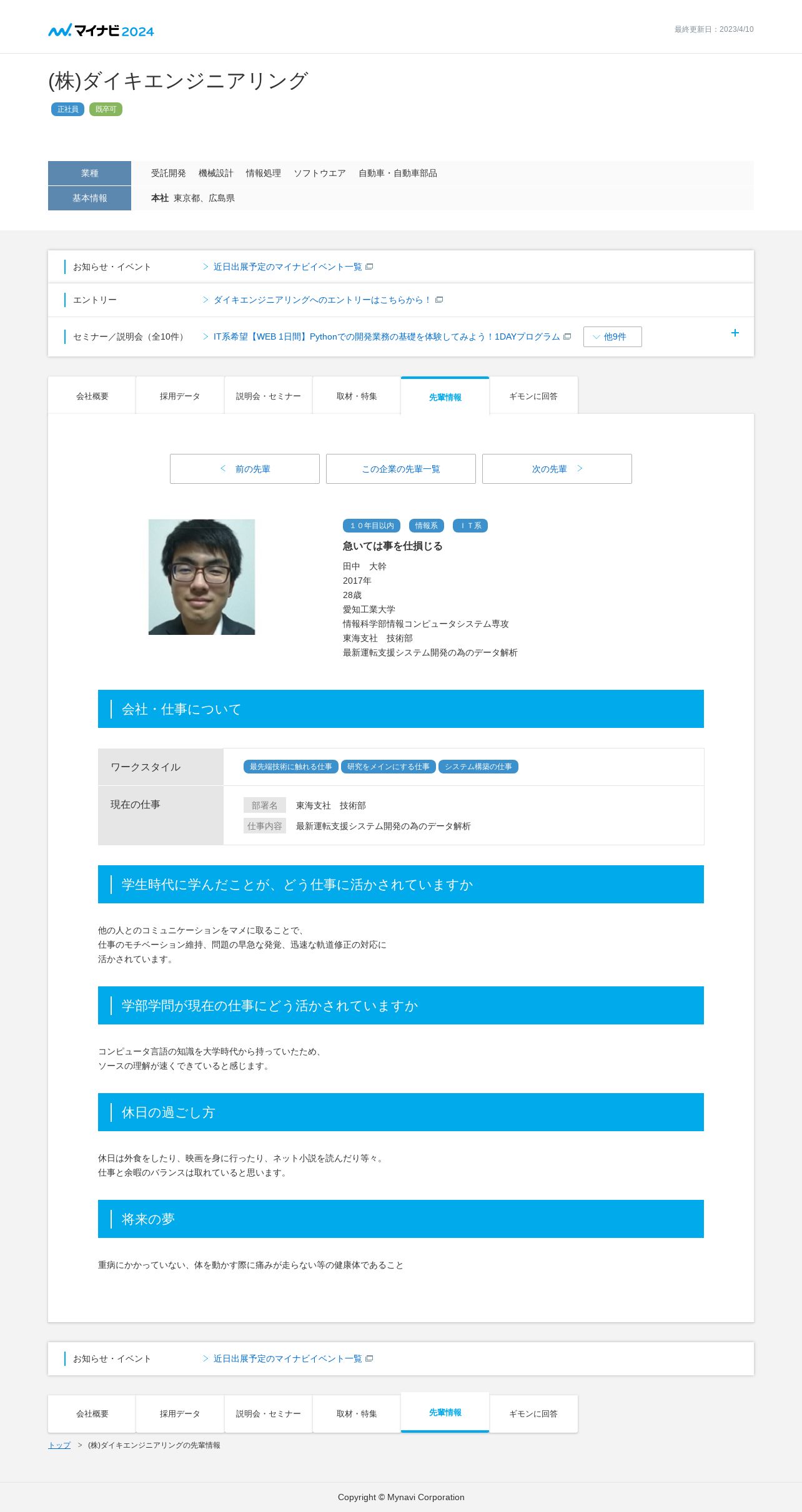The width and height of the screenshot is (802, 1512).
Task: Open 近日出展予定のマイナビイベント一覧 link in top notice box
Action: point(287,267)
